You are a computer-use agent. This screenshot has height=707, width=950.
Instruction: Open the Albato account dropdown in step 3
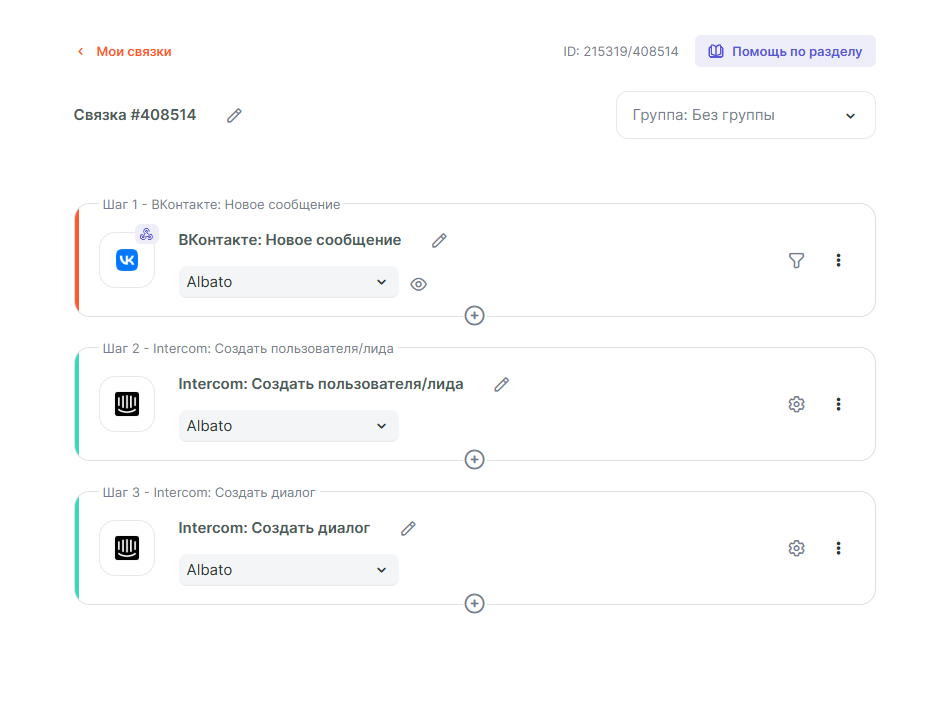pos(288,571)
